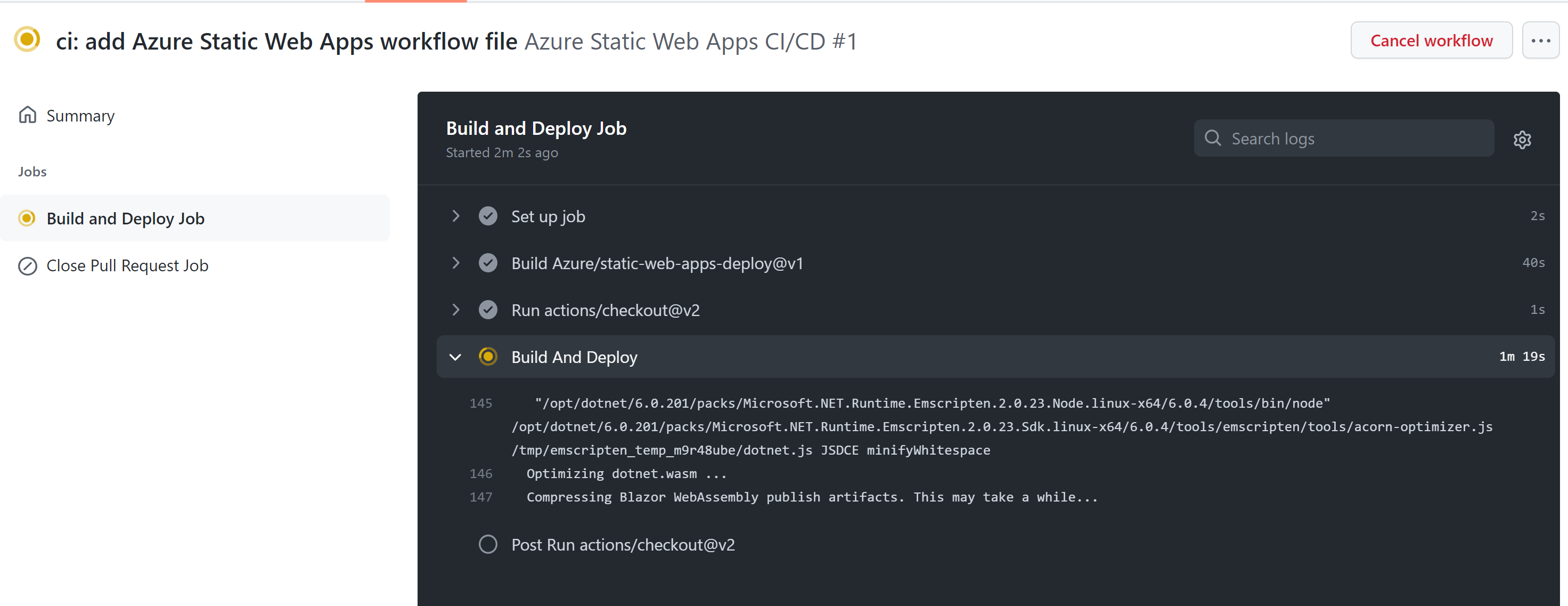Select the Build and Deploy Job sidebar item

point(125,218)
